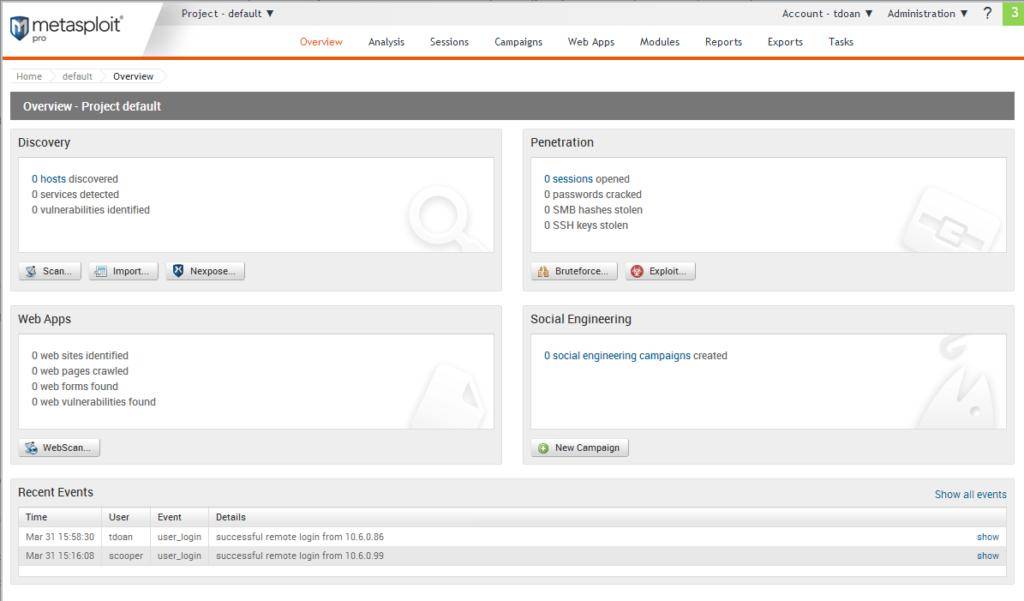1024x601 pixels.
Task: Open the green notifications badge
Action: point(1013,13)
